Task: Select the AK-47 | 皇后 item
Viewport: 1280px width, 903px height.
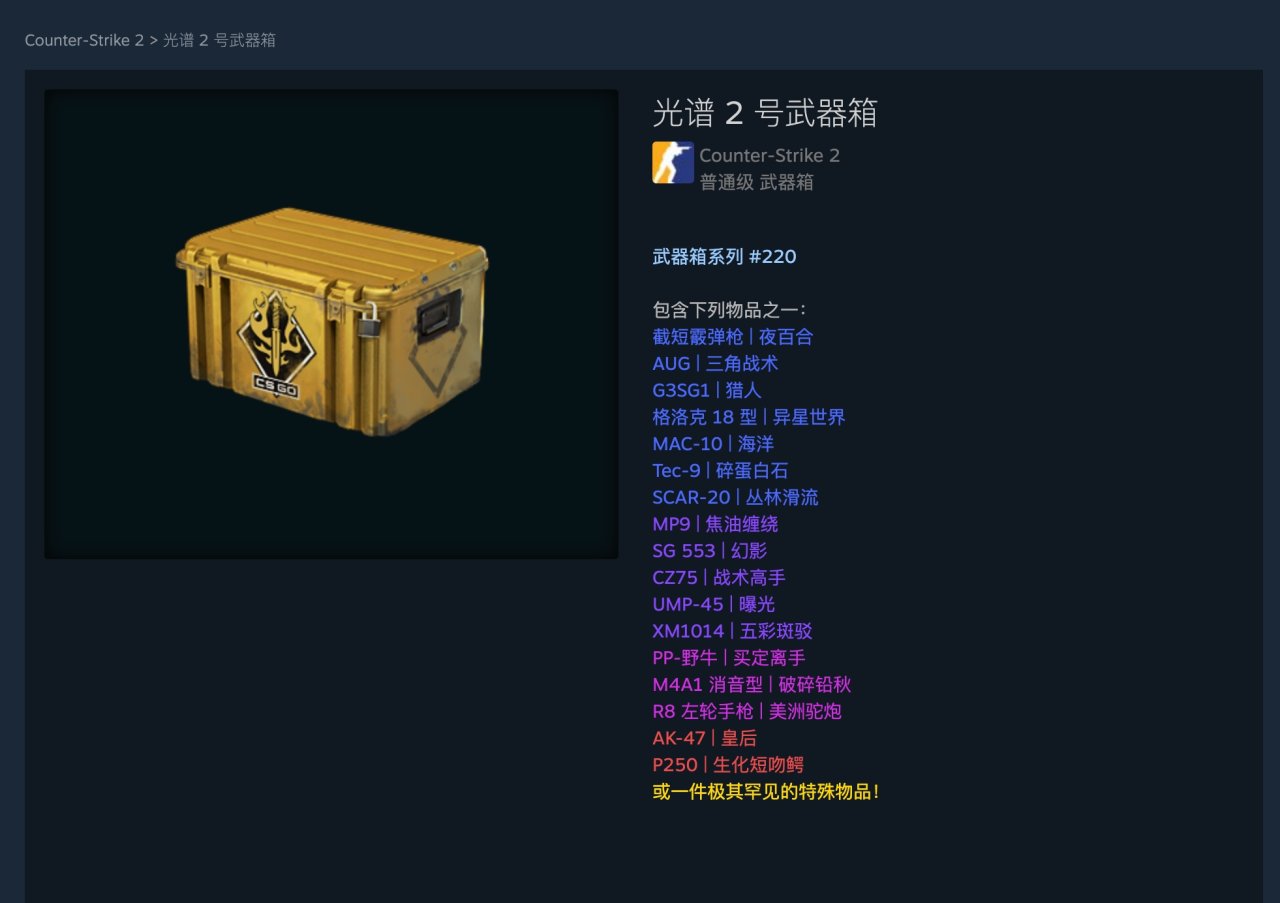Action: [x=704, y=738]
